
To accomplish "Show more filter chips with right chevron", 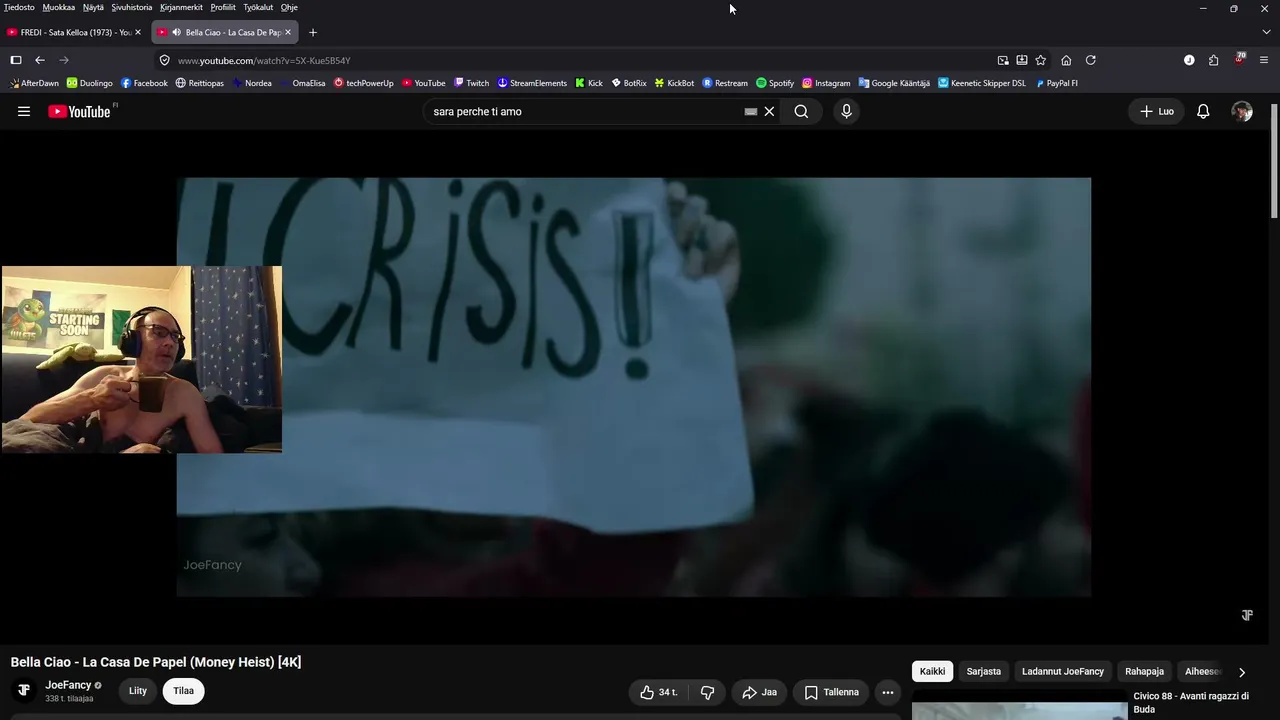I will [x=1242, y=672].
